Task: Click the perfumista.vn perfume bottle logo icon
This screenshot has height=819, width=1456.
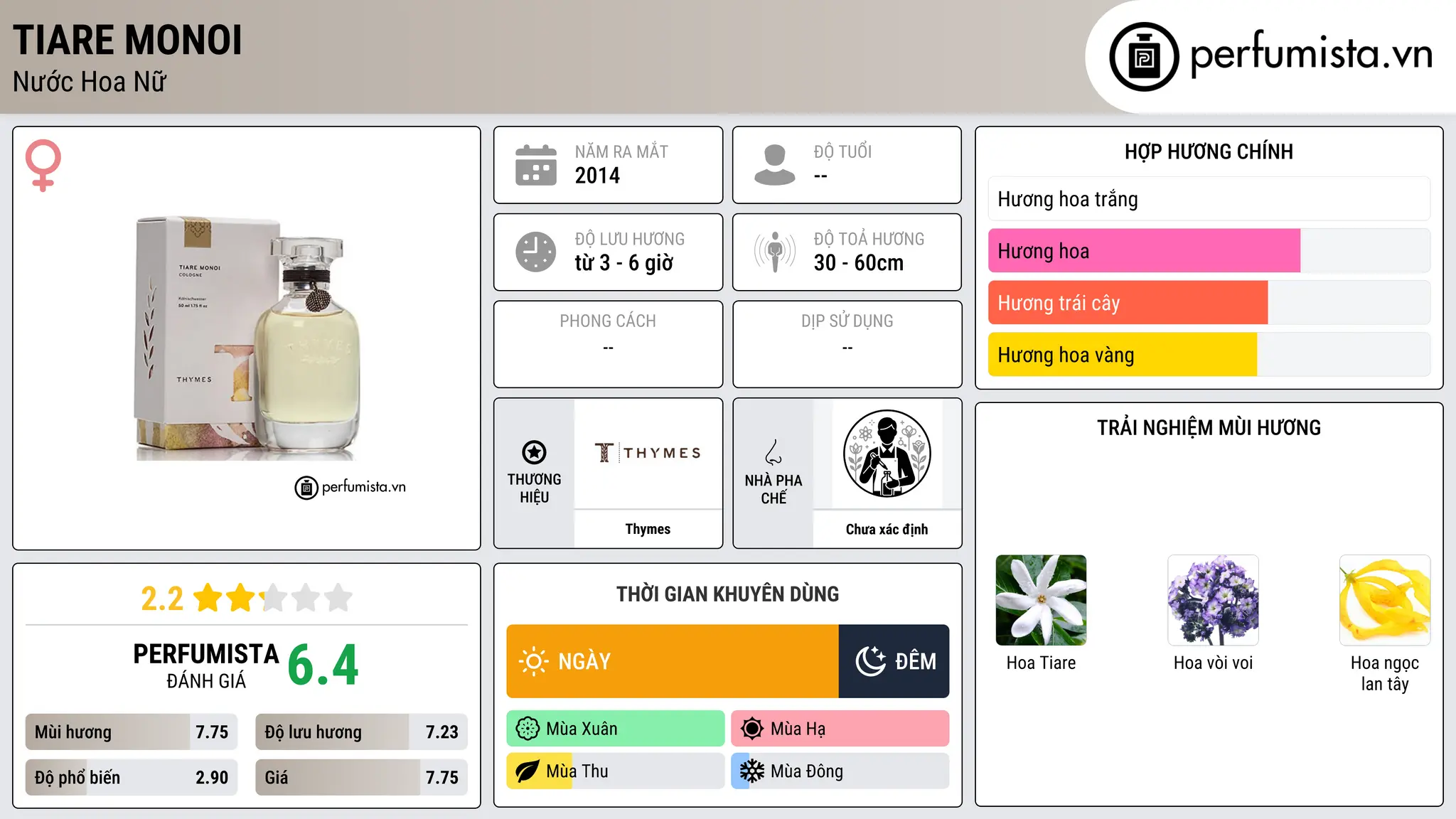Action: click(x=1144, y=57)
